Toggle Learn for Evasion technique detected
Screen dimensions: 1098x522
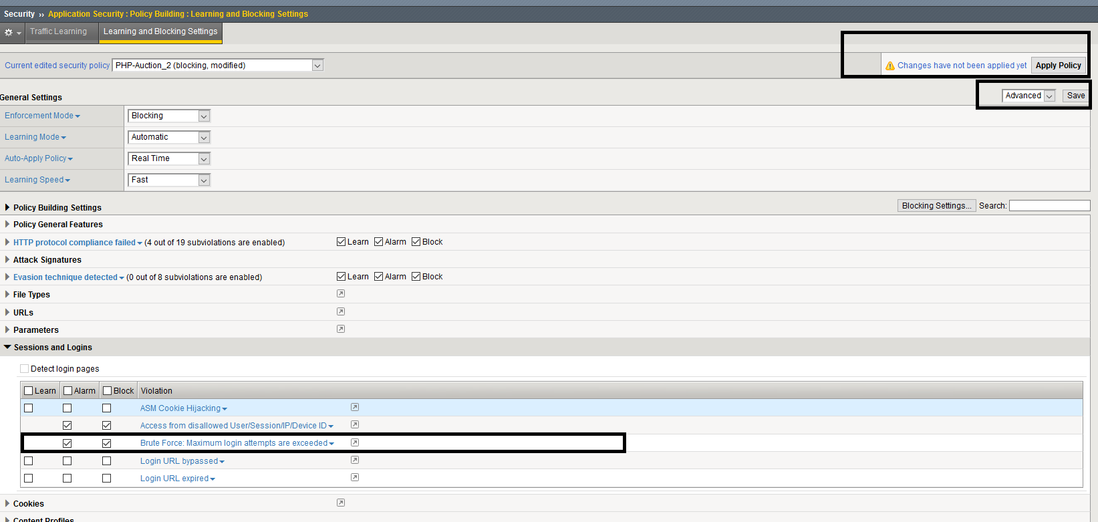point(341,277)
